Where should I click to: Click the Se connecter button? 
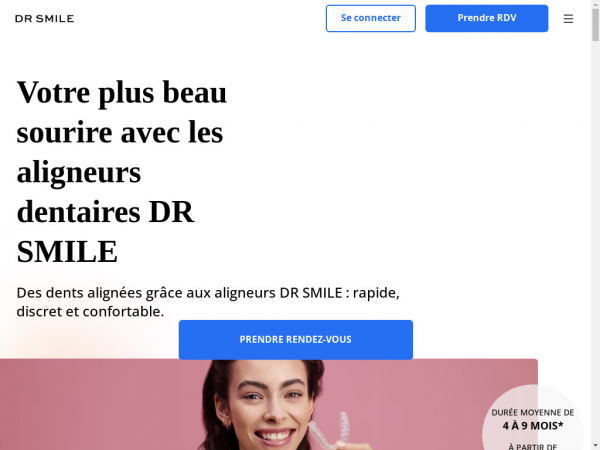click(370, 18)
